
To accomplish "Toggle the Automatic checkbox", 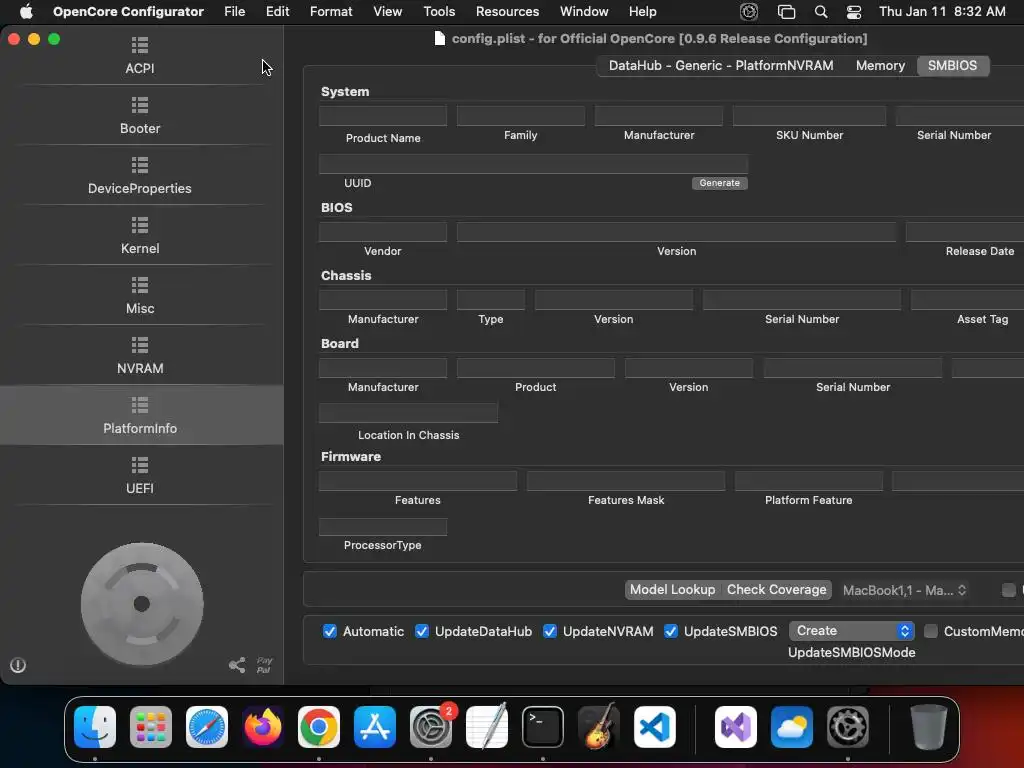I will (330, 631).
